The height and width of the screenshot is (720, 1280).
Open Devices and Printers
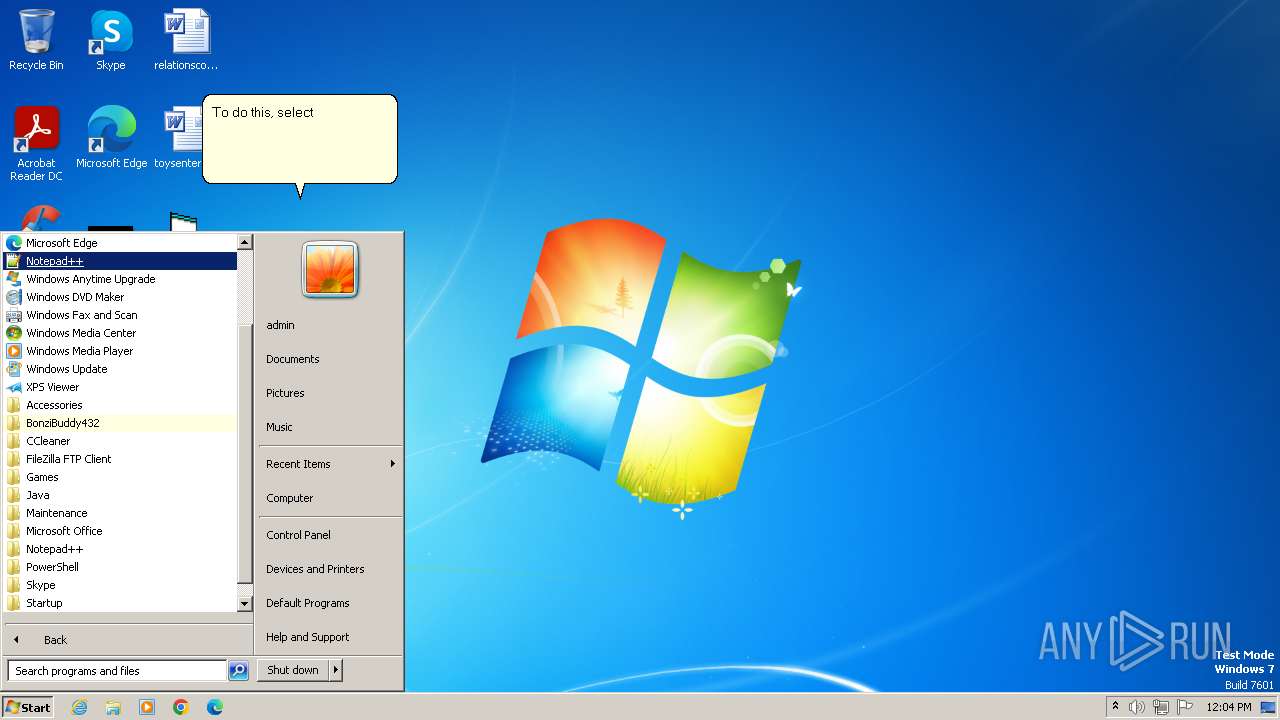(330, 569)
